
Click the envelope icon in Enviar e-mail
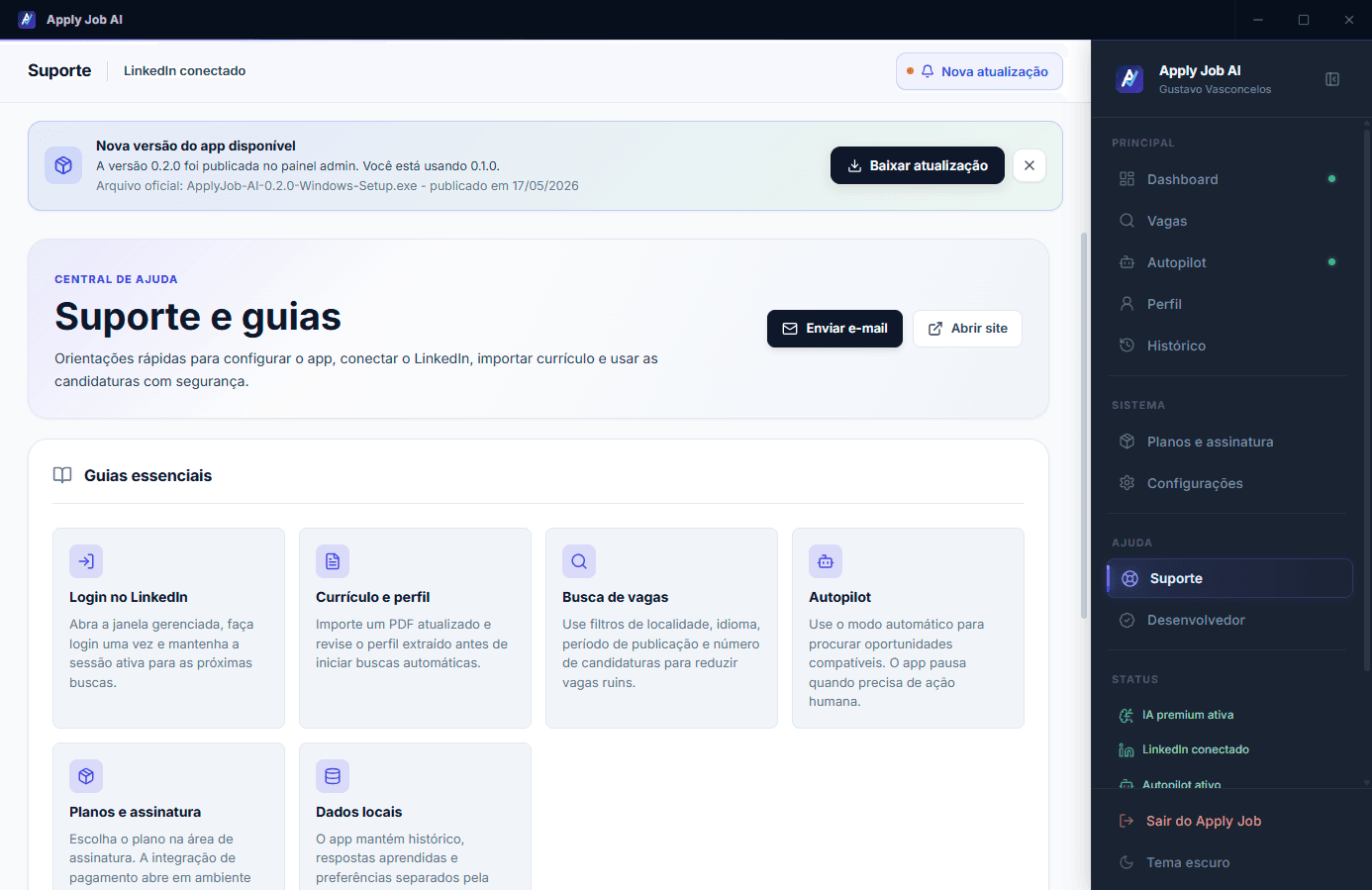coord(790,329)
